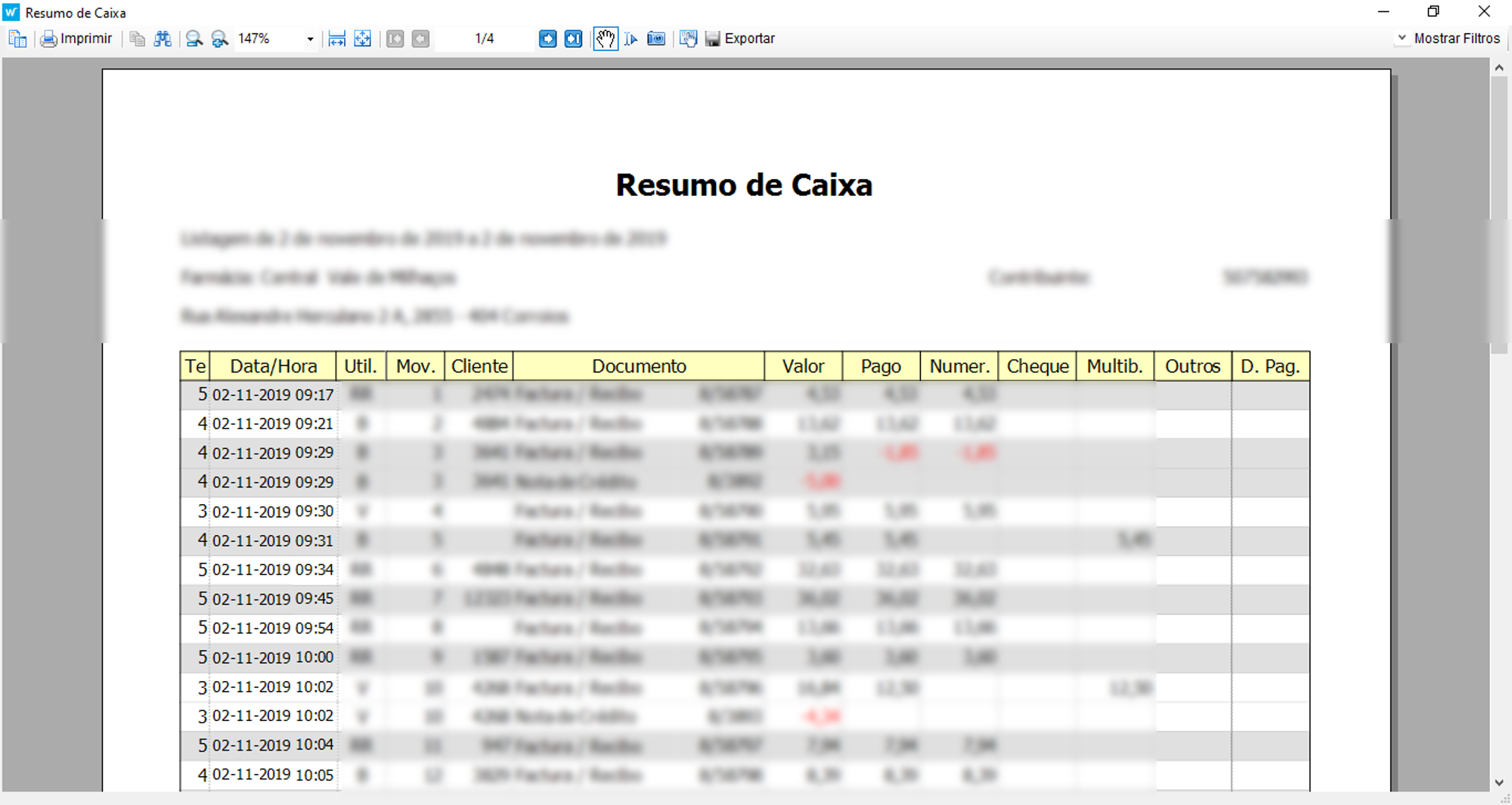Jump to last page button
Image resolution: width=1512 pixels, height=805 pixels.
tap(573, 39)
